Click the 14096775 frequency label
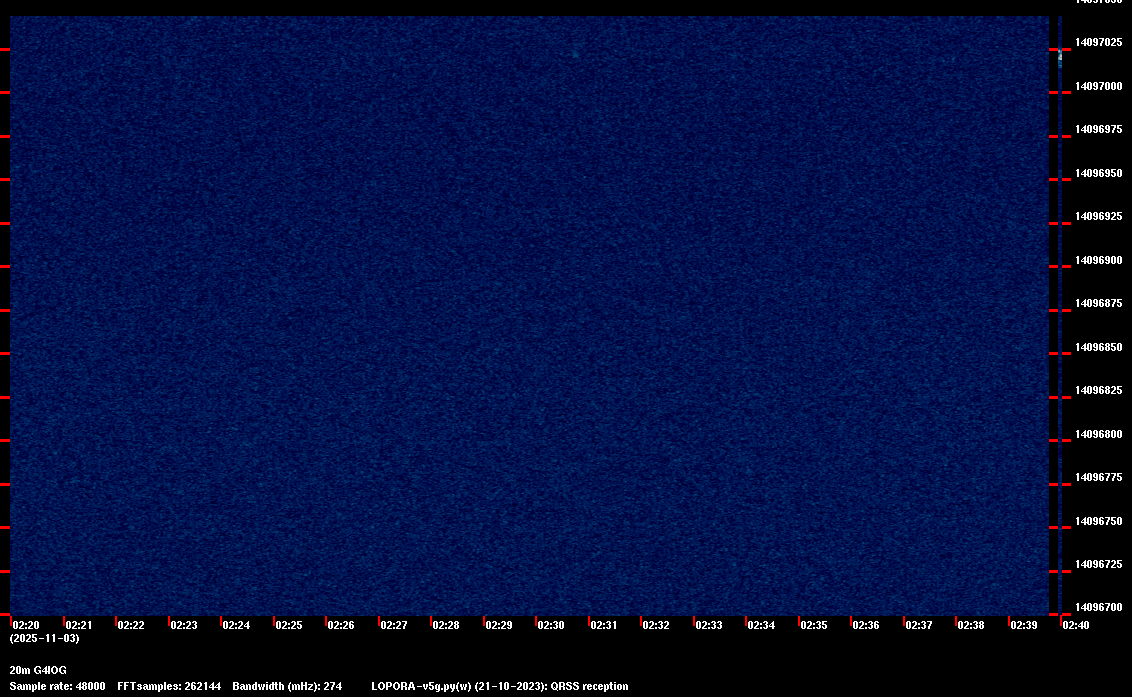This screenshot has height=697, width=1132. point(1099,477)
